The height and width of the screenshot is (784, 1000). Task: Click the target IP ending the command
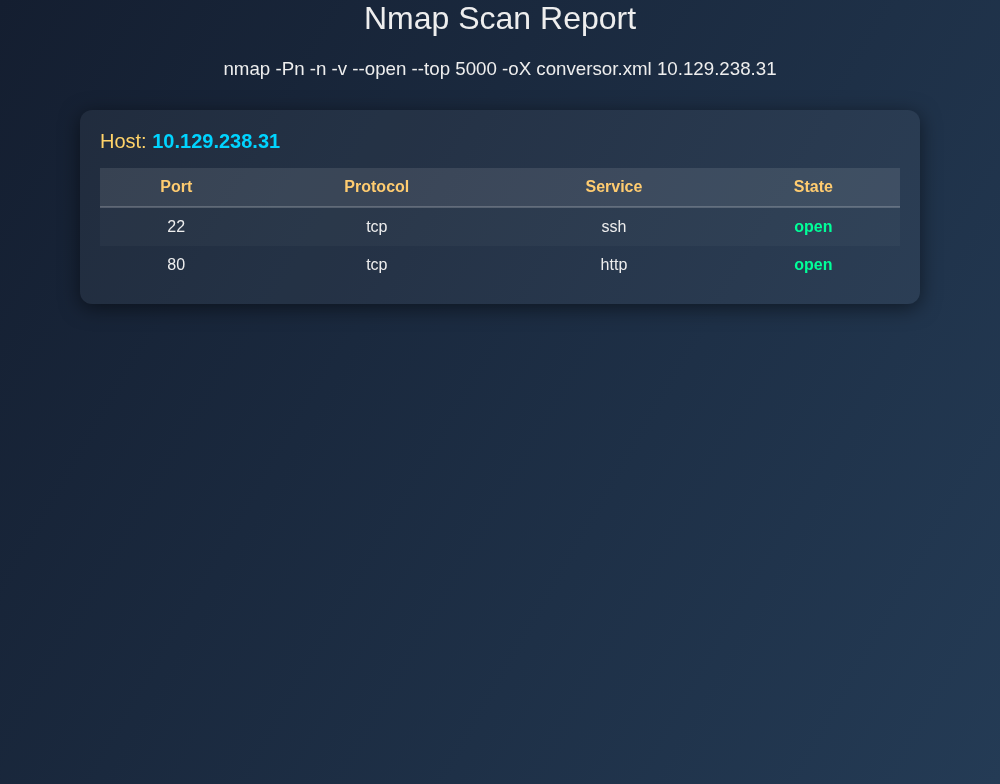point(716,69)
